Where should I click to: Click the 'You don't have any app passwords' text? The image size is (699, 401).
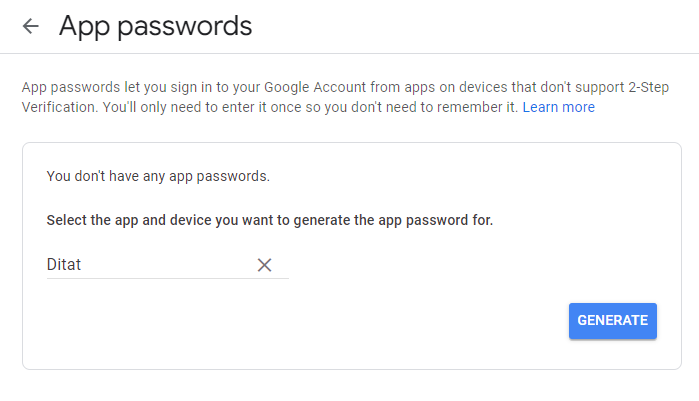(158, 176)
